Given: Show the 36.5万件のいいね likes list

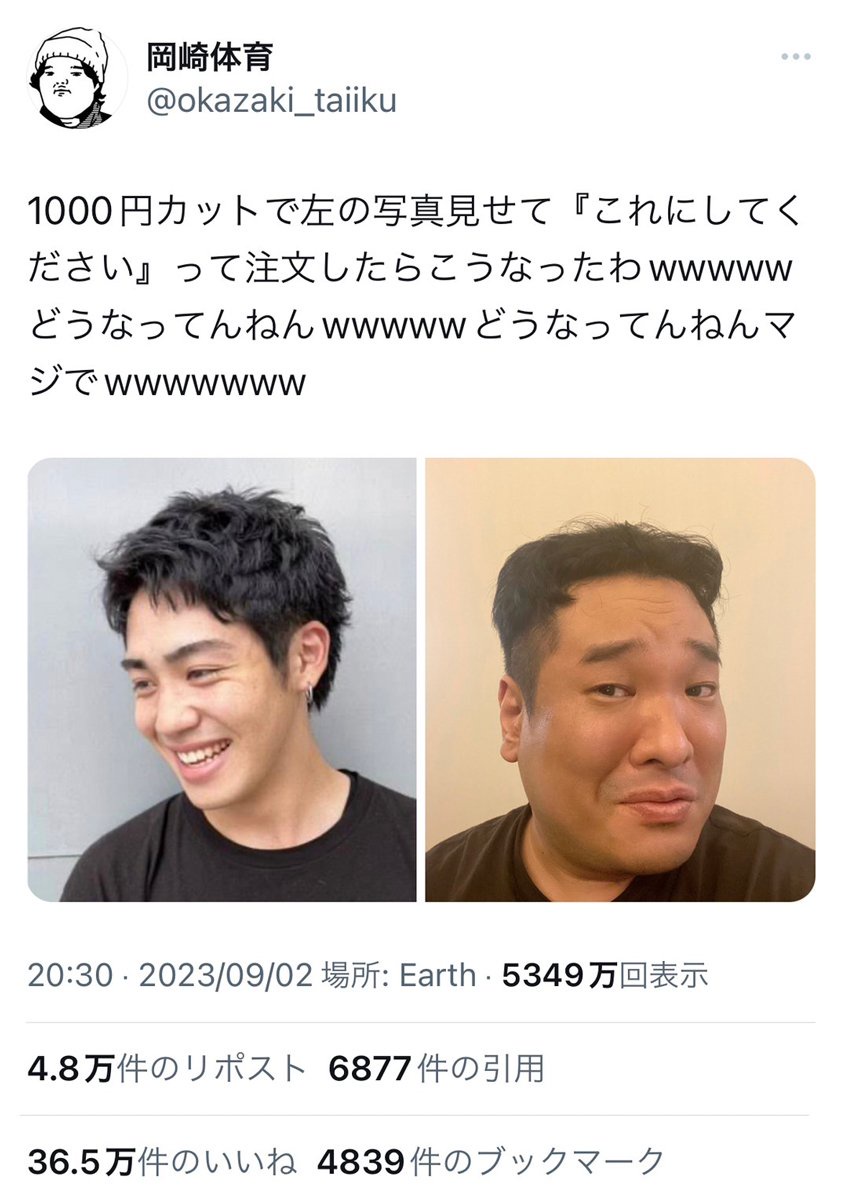Looking at the screenshot, I should pos(162,1162).
